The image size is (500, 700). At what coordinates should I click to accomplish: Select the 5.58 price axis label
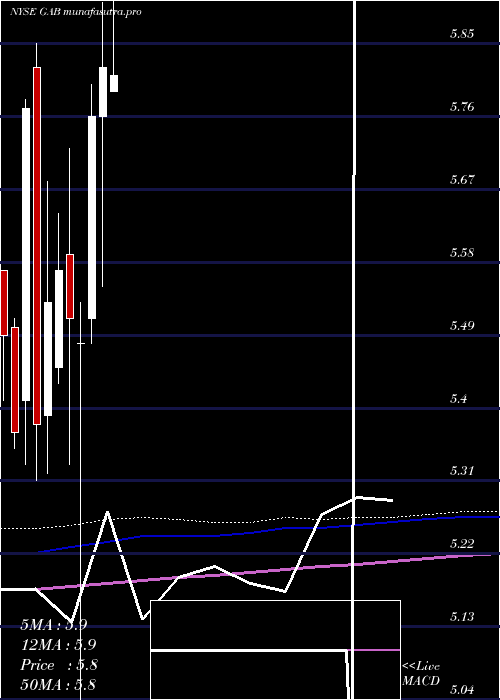pos(462,253)
